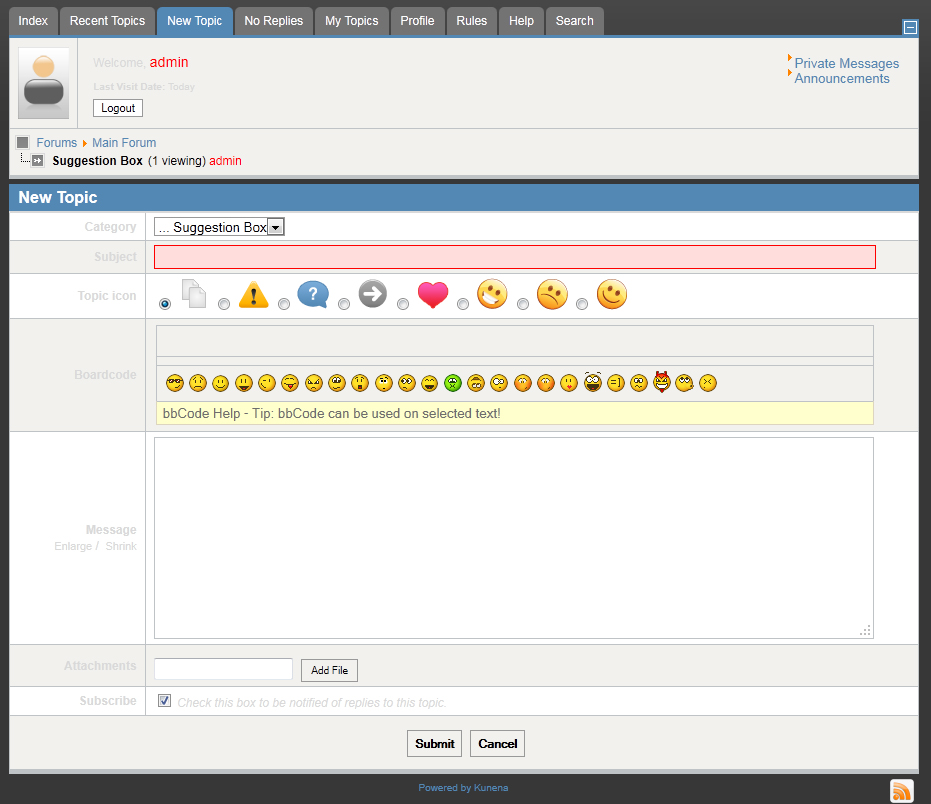Collapse the profile box with minus icon
The height and width of the screenshot is (804, 931).
910,28
